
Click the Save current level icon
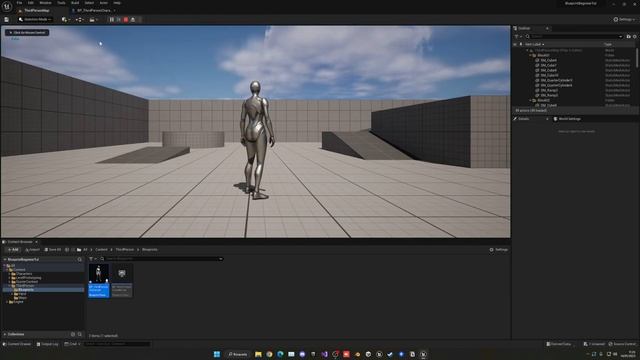point(7,20)
